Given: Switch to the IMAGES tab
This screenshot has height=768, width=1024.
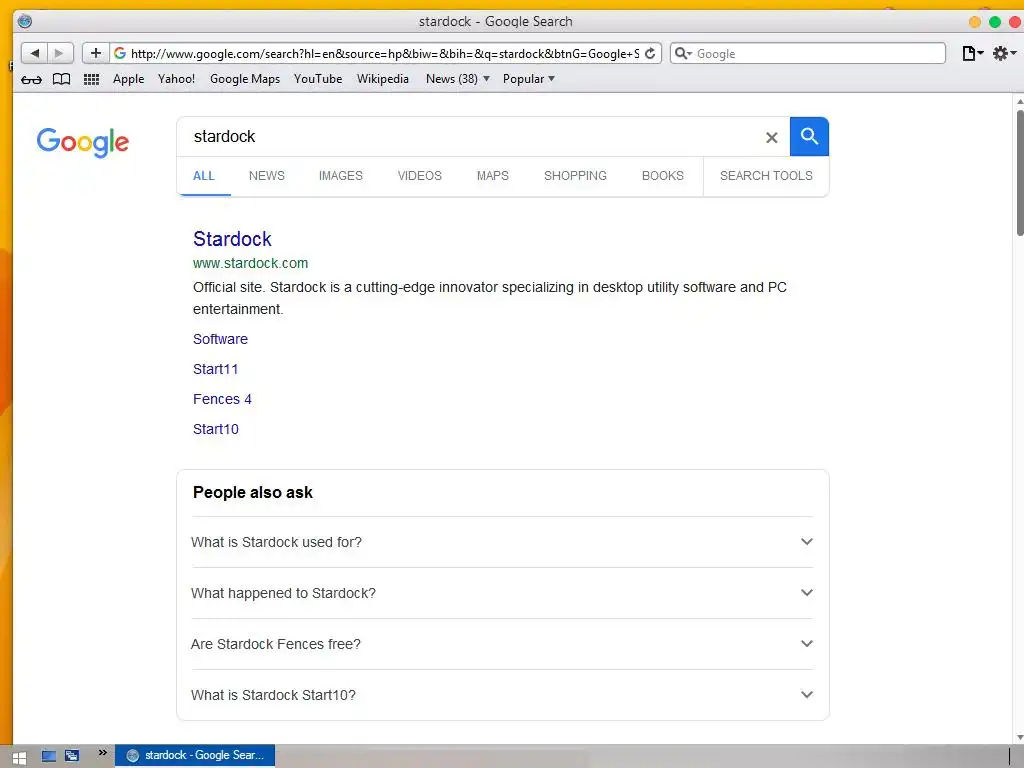Looking at the screenshot, I should [341, 176].
